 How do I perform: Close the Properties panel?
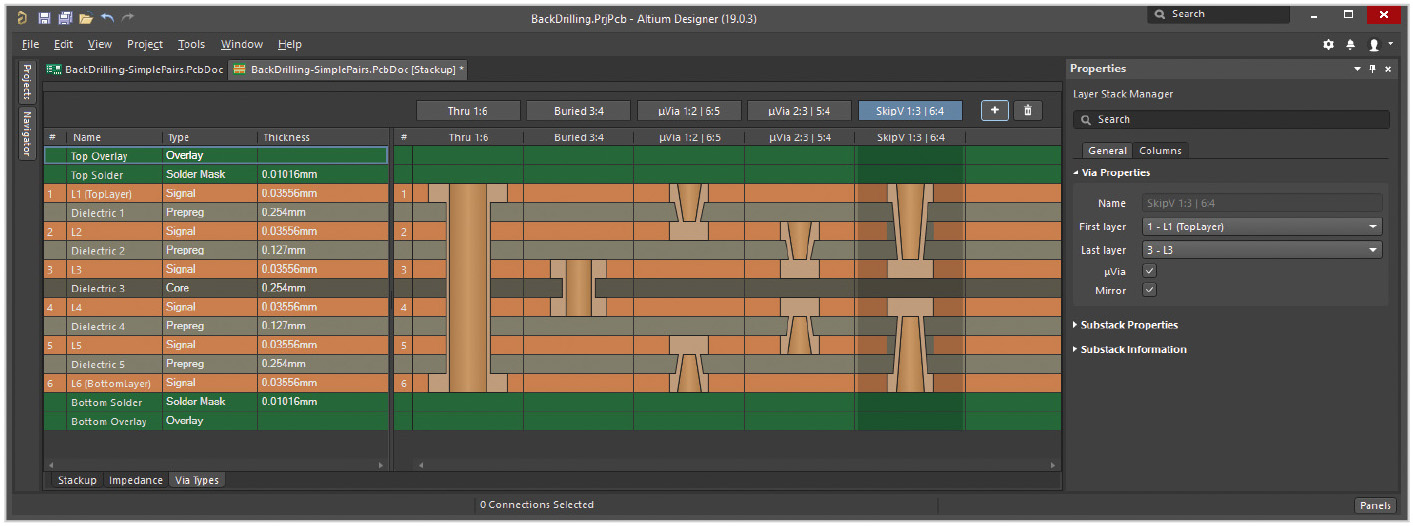pos(1388,69)
